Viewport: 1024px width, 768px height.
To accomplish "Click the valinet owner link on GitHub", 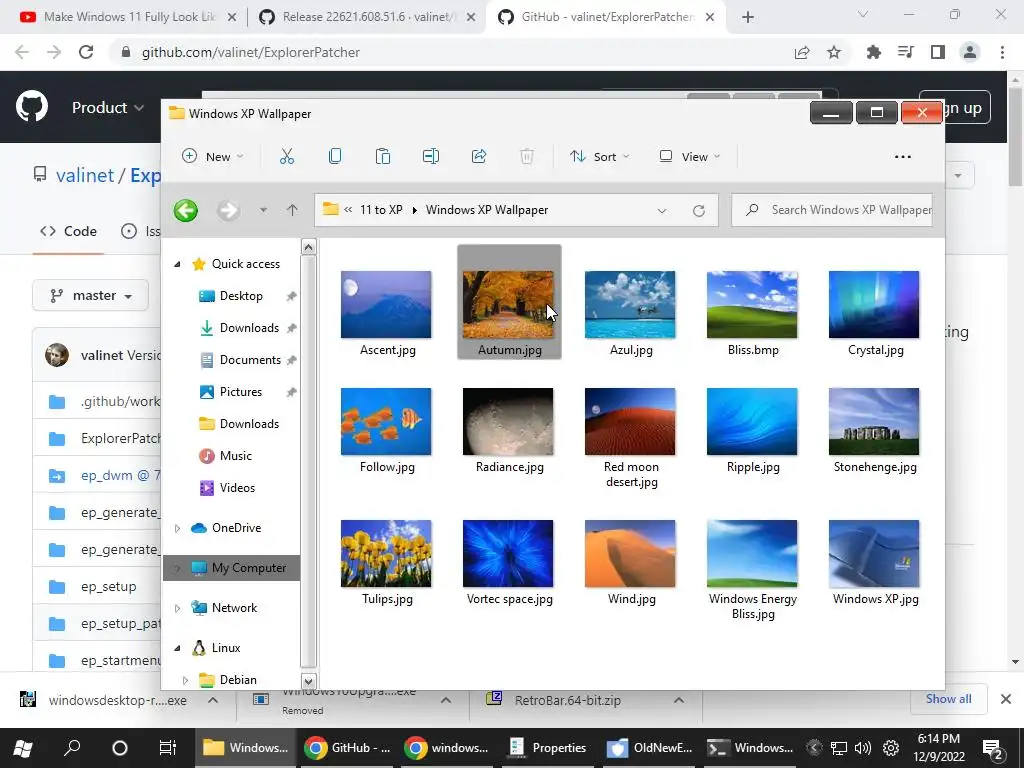I will pos(85,176).
